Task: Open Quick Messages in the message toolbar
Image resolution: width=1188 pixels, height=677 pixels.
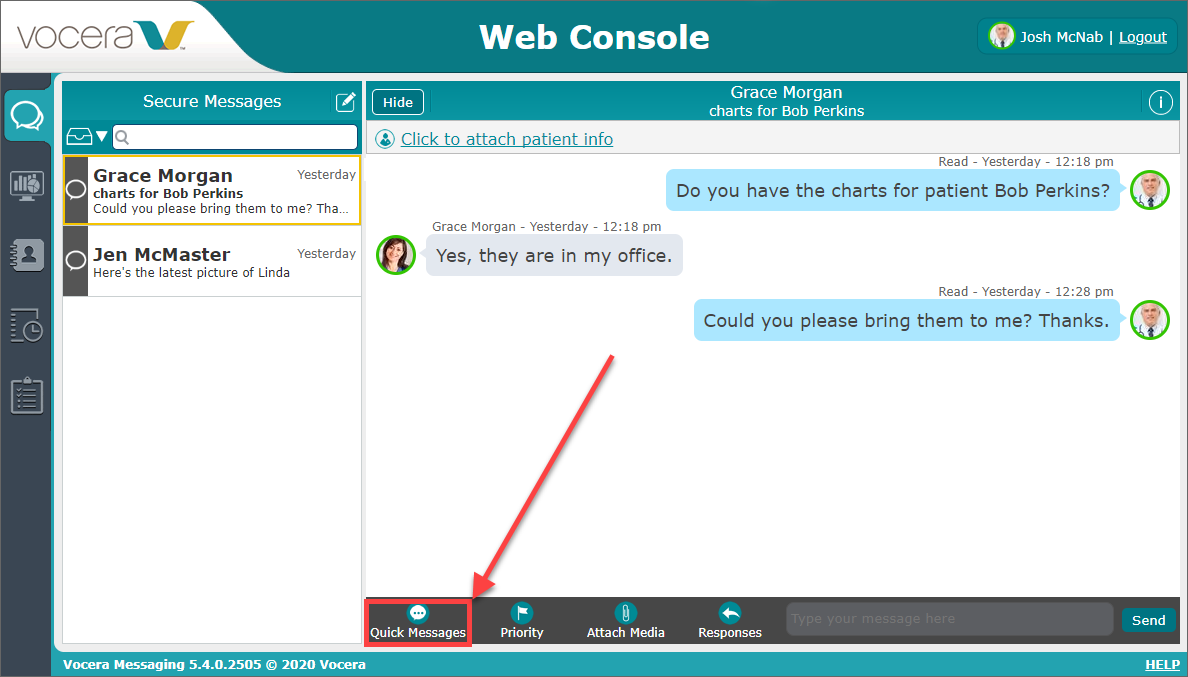Action: (417, 620)
